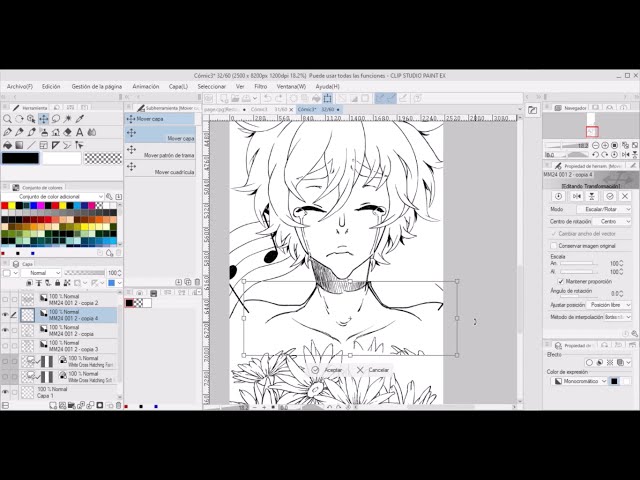Image resolution: width=640 pixels, height=480 pixels.
Task: Show the MM24 001 2 - copia 3 layer
Action: pyautogui.click(x=5, y=345)
